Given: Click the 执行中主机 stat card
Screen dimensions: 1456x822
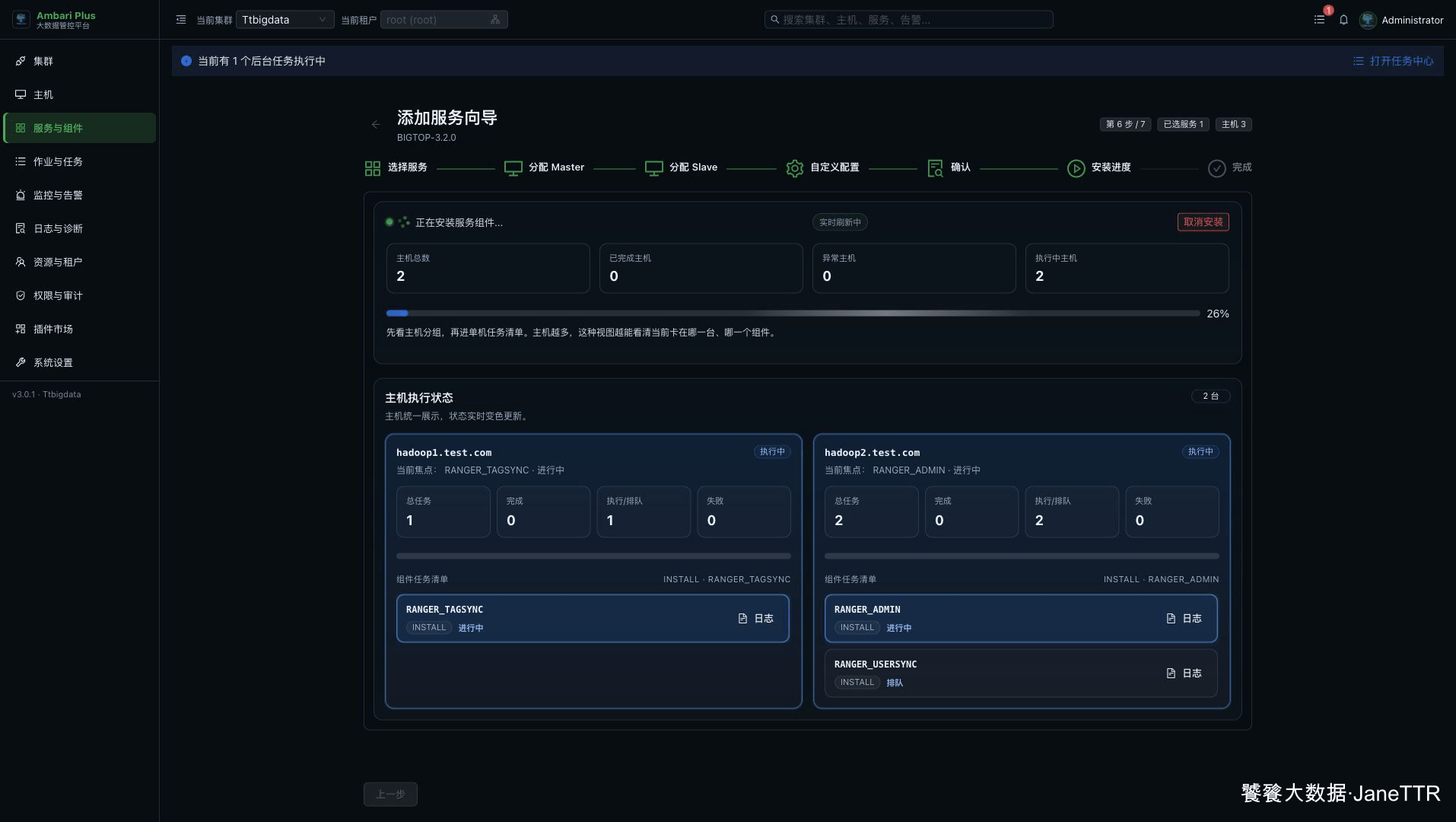Looking at the screenshot, I should pos(1127,268).
